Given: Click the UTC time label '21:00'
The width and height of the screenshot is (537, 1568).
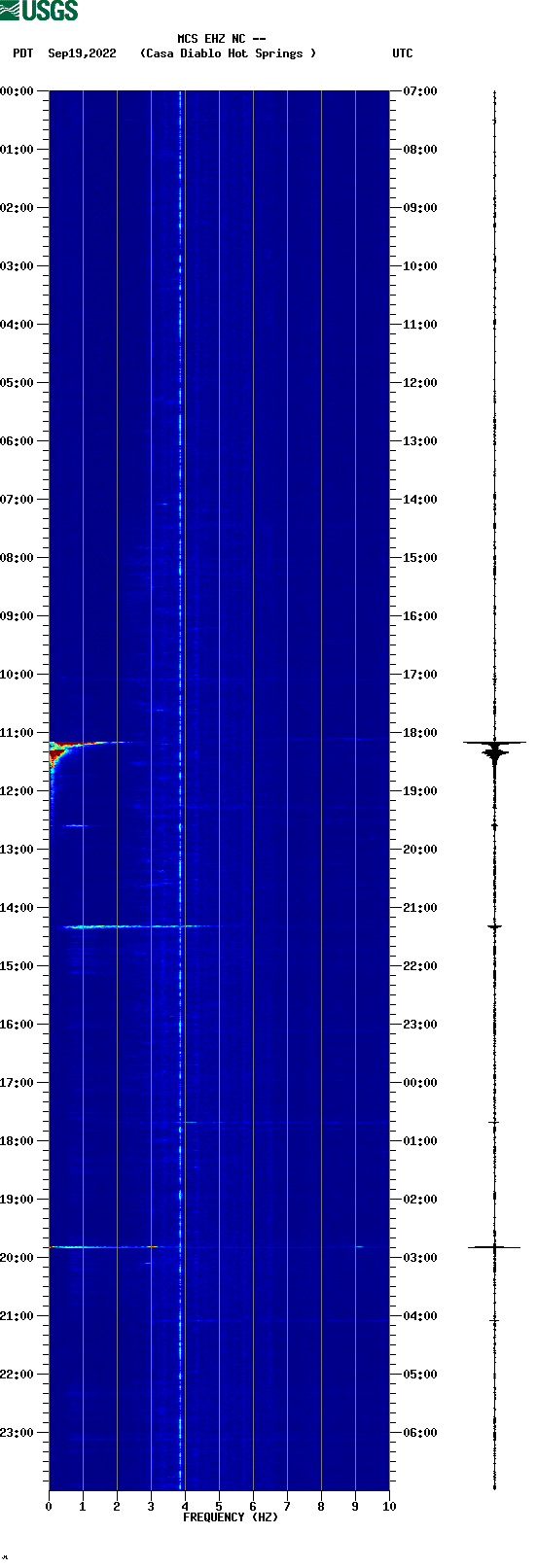Looking at the screenshot, I should 420,908.
